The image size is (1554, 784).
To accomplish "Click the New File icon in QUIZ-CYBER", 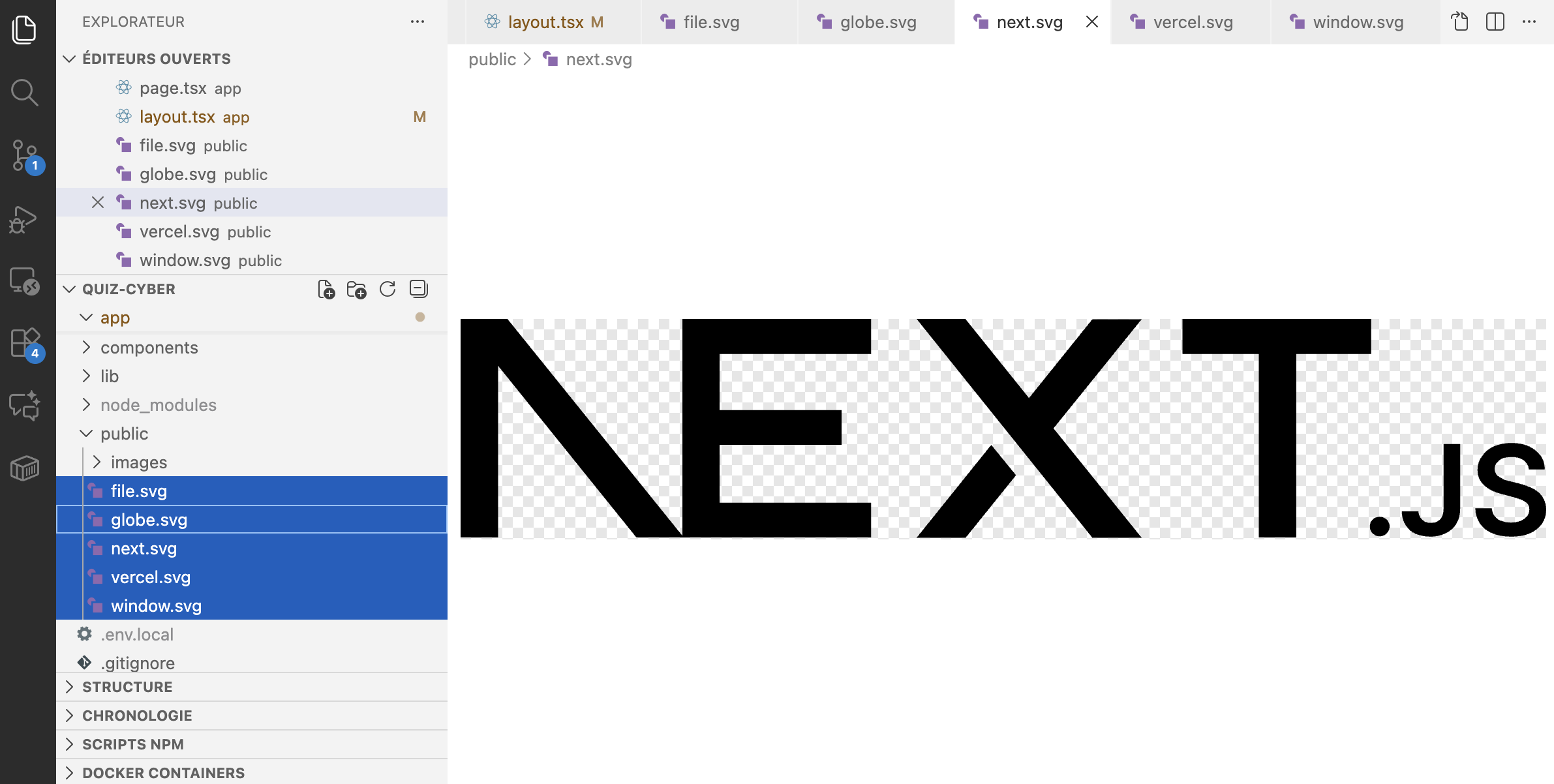I will (x=326, y=289).
